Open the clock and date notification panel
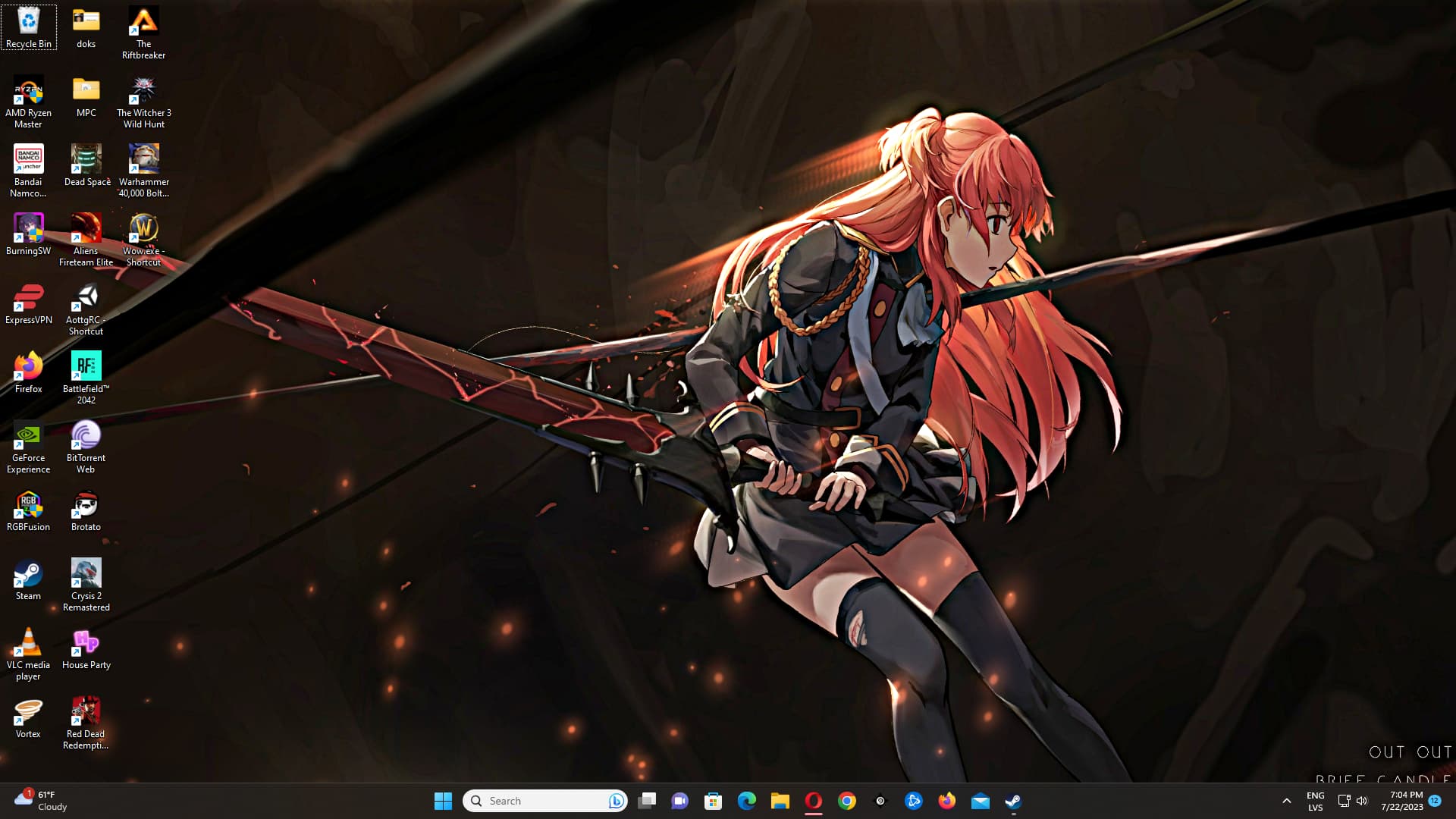 point(1401,801)
